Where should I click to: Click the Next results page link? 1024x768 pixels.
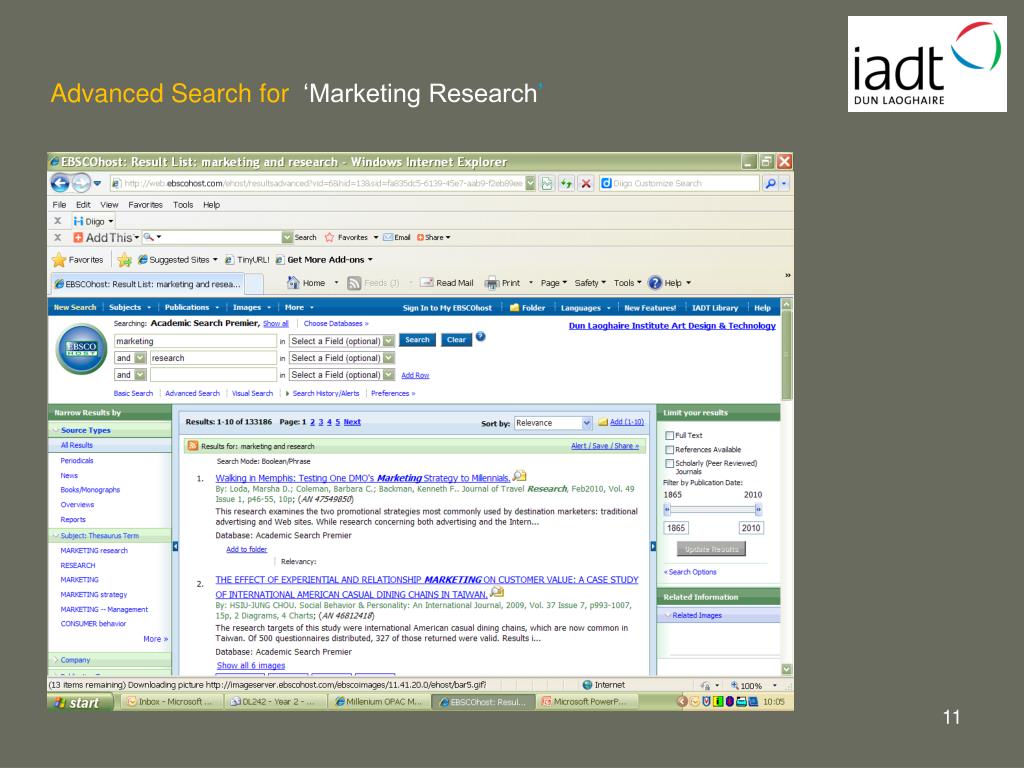[x=352, y=423]
